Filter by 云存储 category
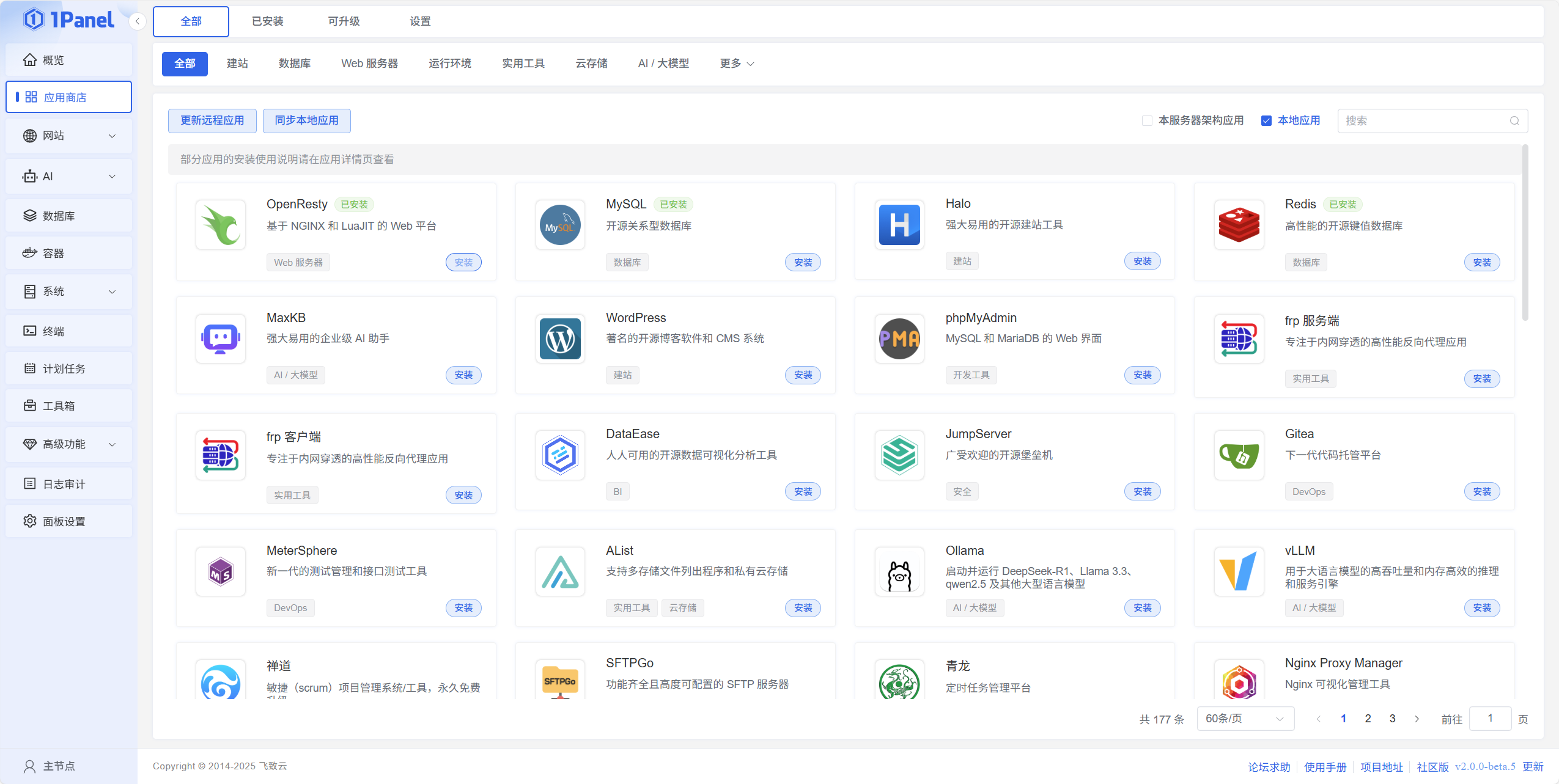 (x=591, y=64)
